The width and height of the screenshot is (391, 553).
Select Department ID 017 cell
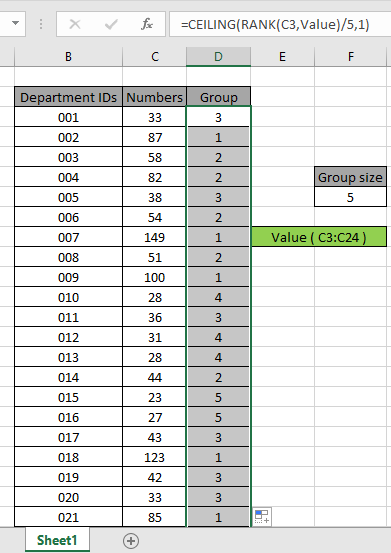pyautogui.click(x=68, y=437)
